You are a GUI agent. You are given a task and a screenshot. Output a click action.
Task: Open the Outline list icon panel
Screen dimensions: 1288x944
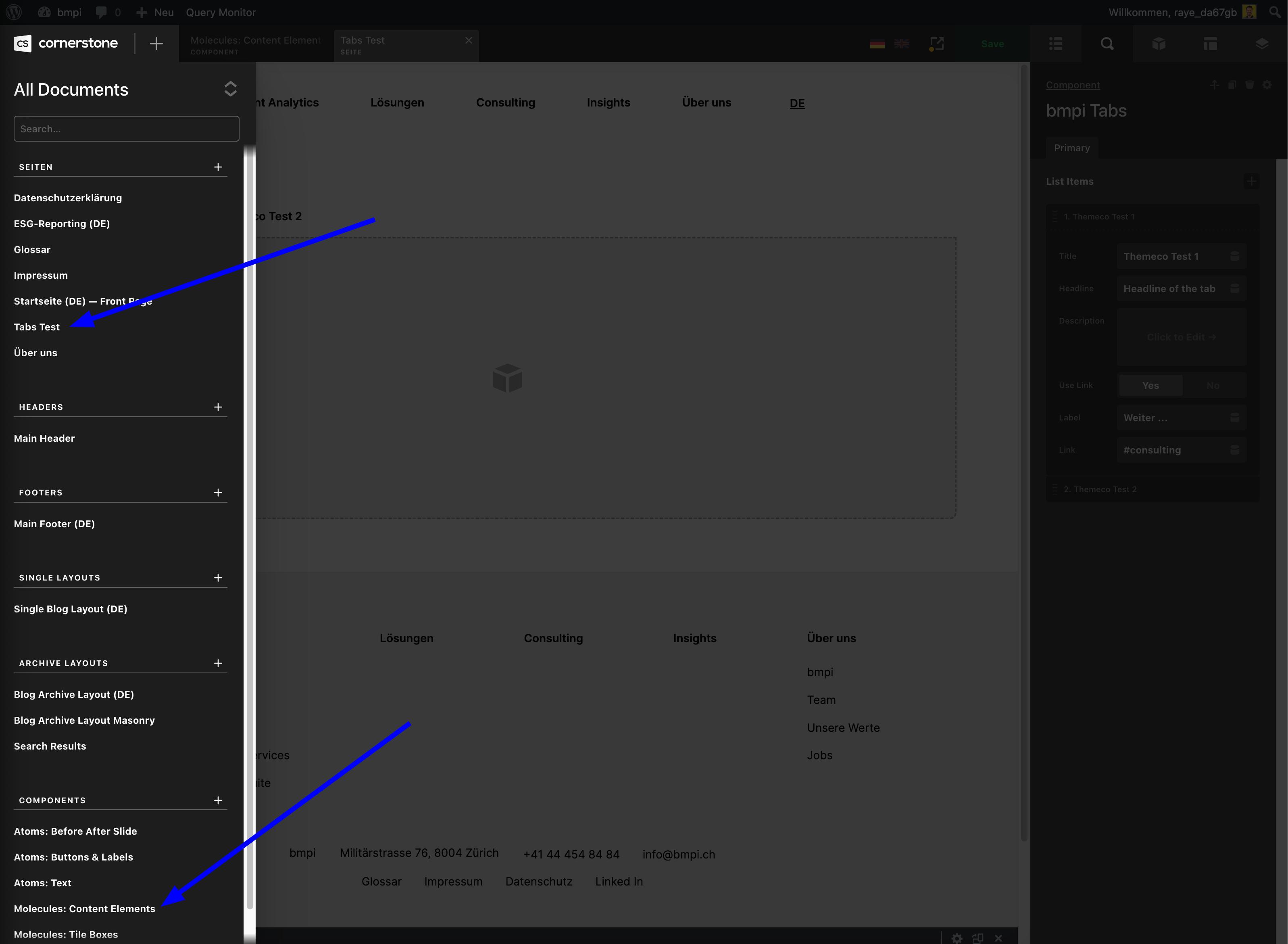point(1055,44)
